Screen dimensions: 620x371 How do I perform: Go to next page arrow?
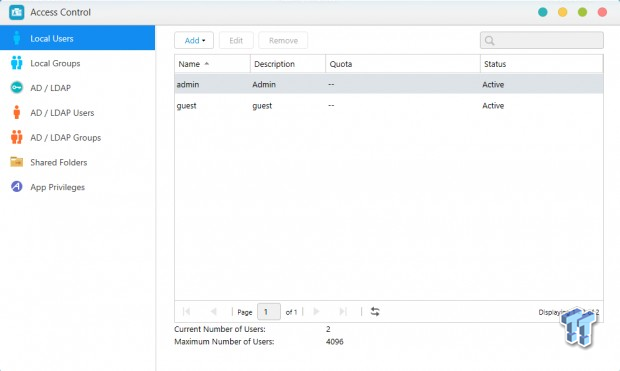pos(316,312)
